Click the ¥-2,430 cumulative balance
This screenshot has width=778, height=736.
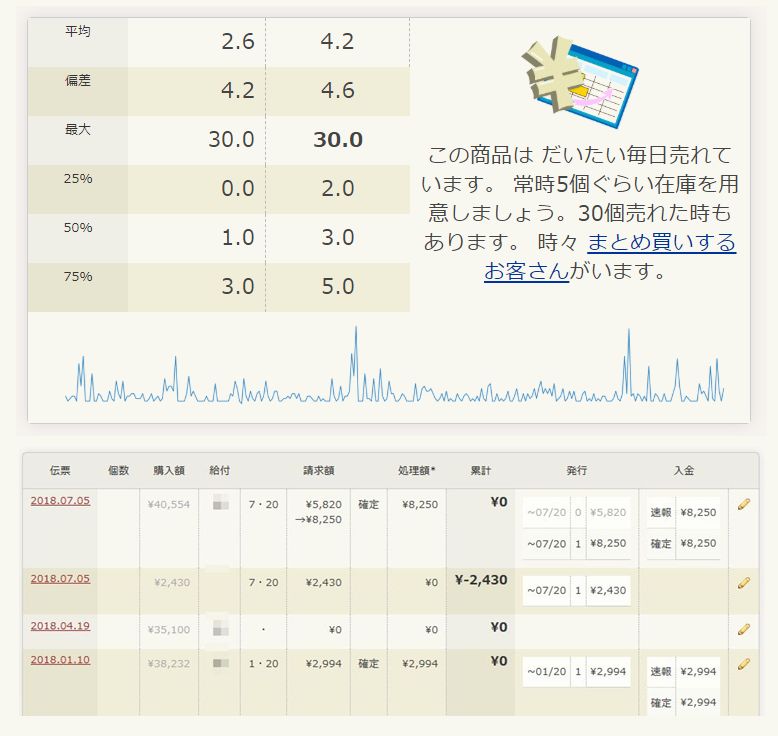[481, 578]
